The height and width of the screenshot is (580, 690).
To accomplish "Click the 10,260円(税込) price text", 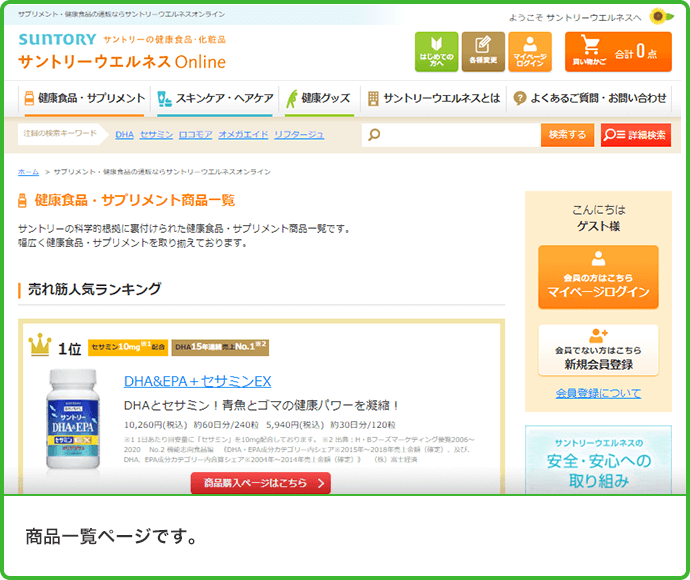I will coord(155,425).
